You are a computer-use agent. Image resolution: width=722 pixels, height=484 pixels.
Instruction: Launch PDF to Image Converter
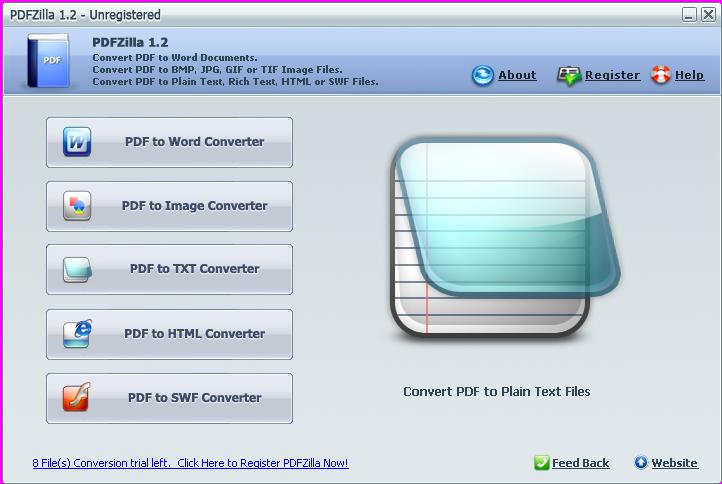coord(169,206)
